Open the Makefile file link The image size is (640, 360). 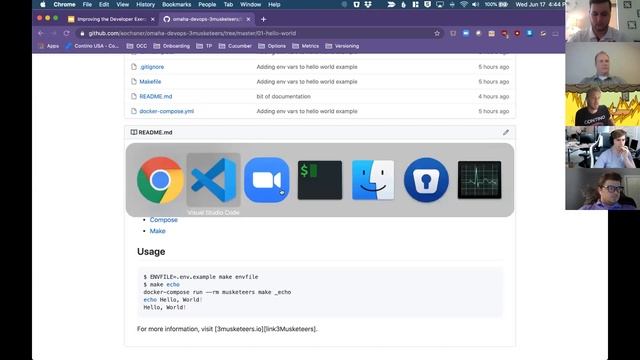[x=150, y=82]
